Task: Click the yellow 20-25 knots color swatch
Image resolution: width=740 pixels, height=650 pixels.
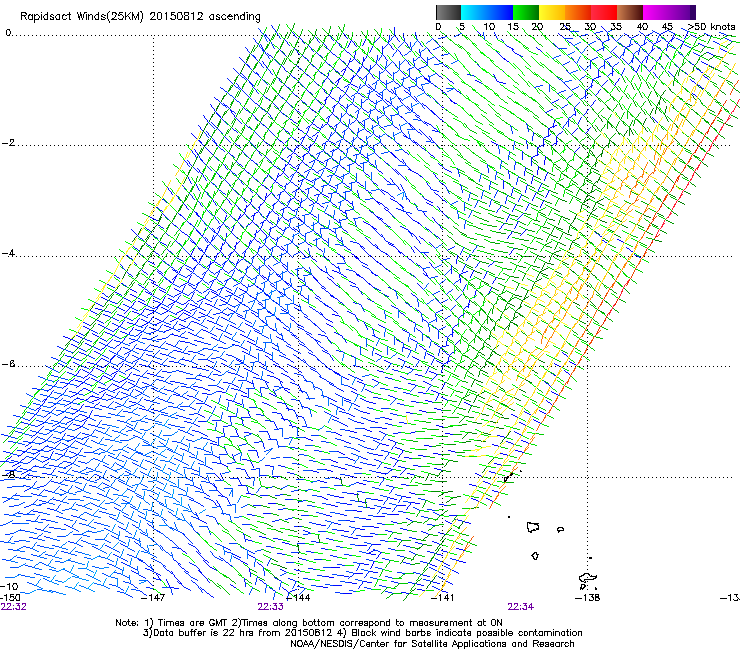Action: point(552,12)
